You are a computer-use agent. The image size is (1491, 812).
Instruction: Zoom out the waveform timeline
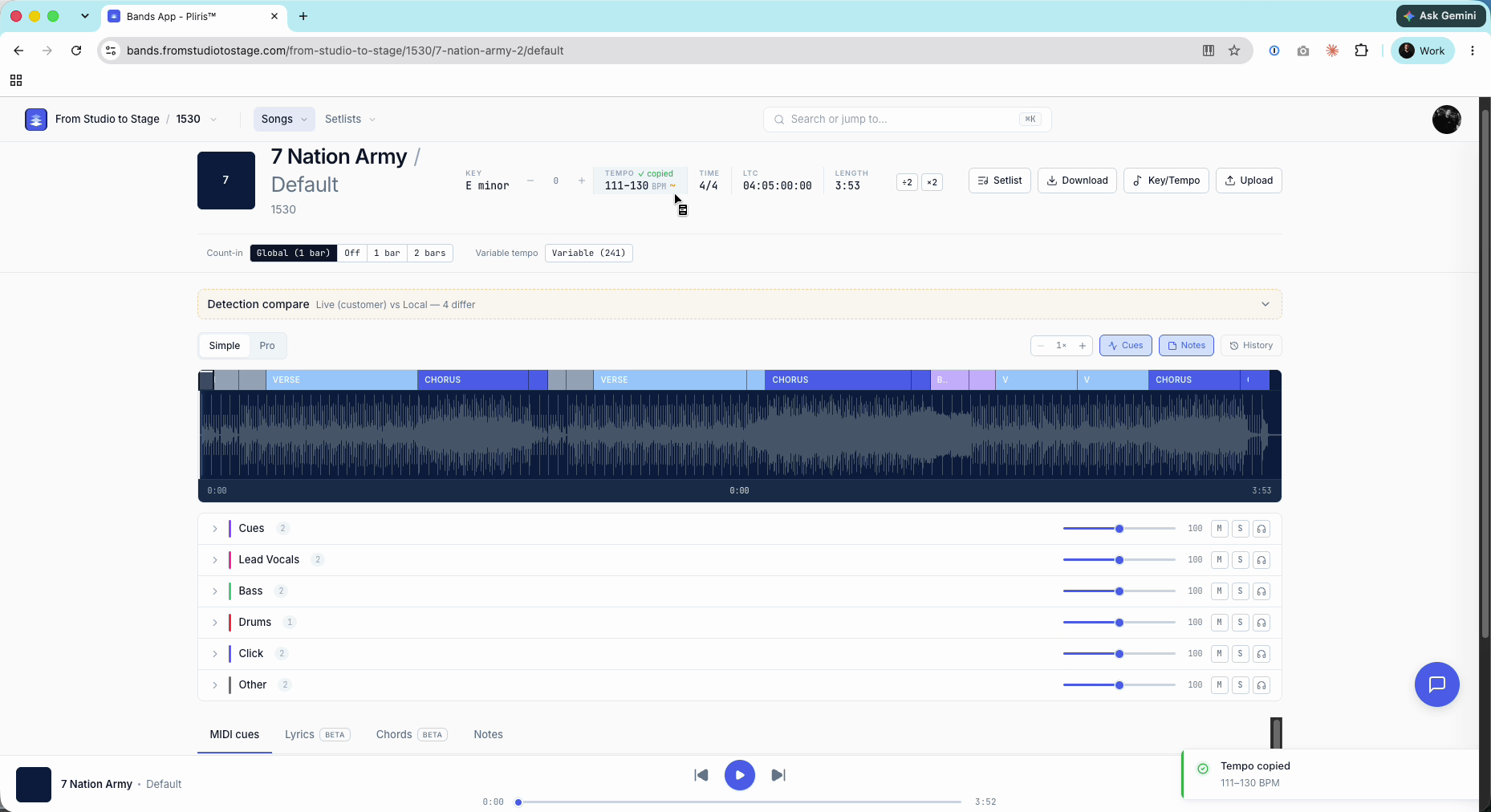pos(1041,346)
